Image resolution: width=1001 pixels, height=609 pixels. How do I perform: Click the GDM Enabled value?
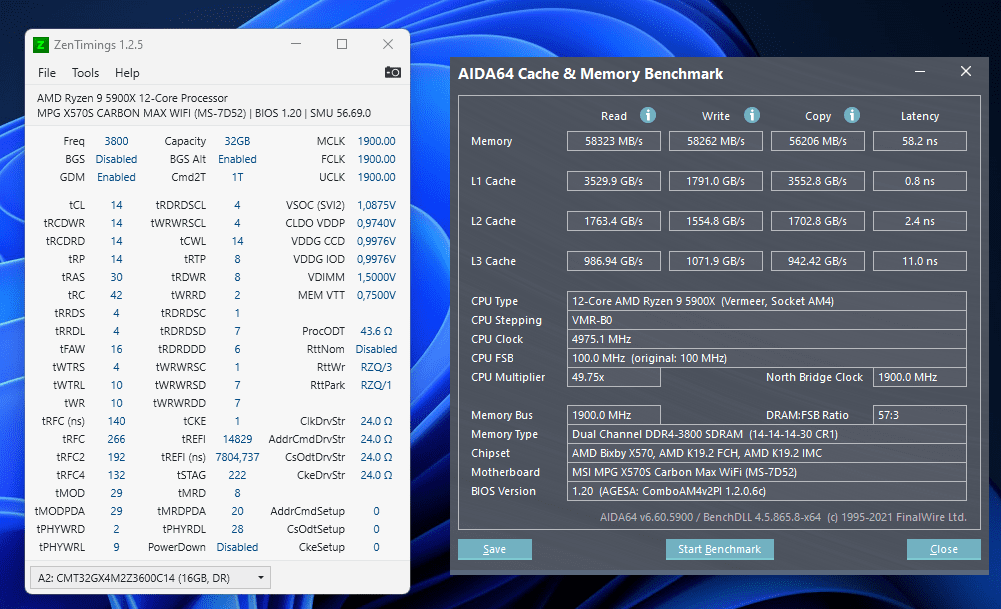(x=116, y=177)
